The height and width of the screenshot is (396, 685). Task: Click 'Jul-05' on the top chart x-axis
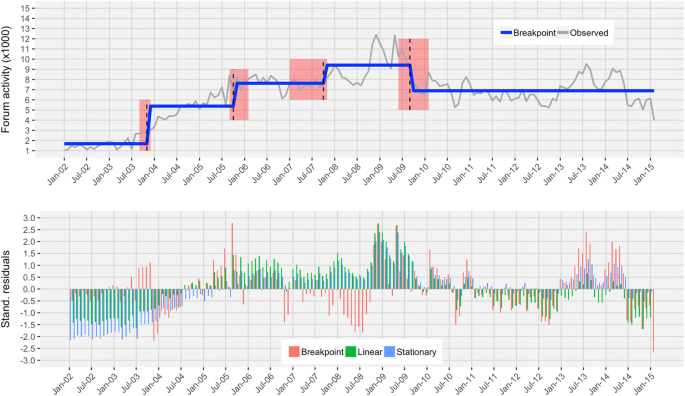point(216,174)
